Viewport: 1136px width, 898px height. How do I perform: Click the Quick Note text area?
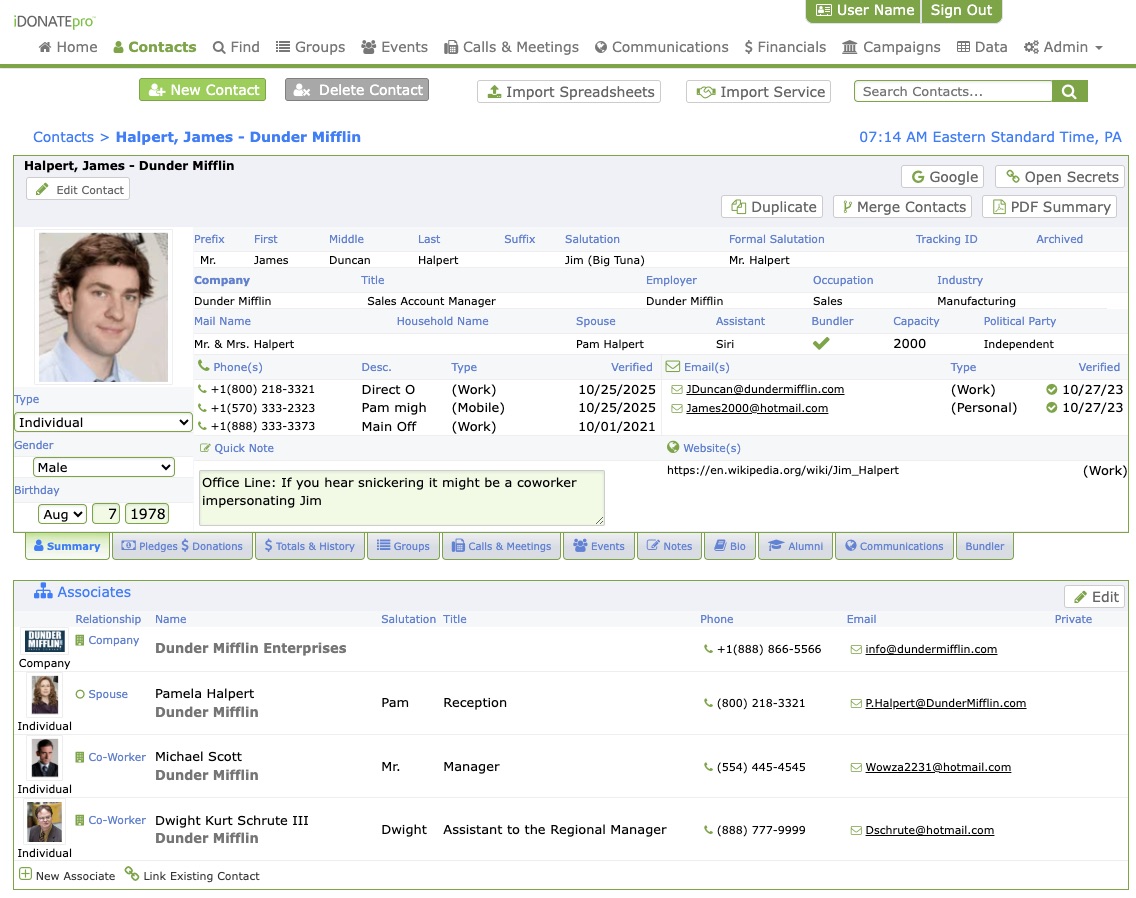tap(402, 497)
